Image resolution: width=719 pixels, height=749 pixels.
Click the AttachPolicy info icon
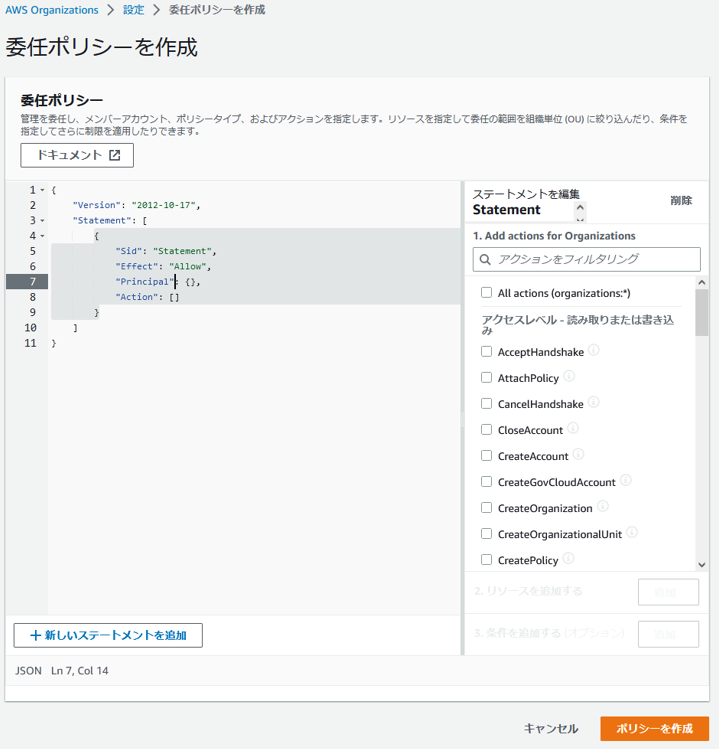pyautogui.click(x=569, y=376)
